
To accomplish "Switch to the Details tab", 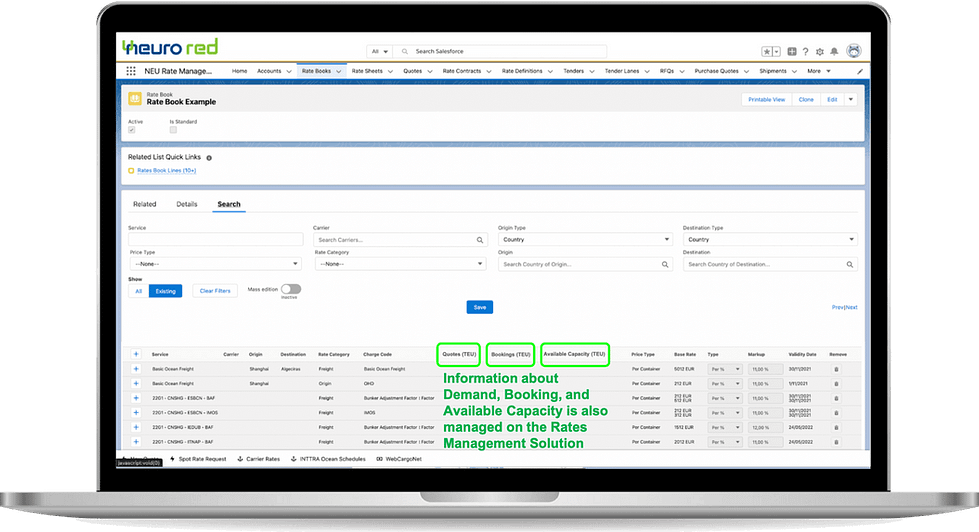I will (x=187, y=204).
